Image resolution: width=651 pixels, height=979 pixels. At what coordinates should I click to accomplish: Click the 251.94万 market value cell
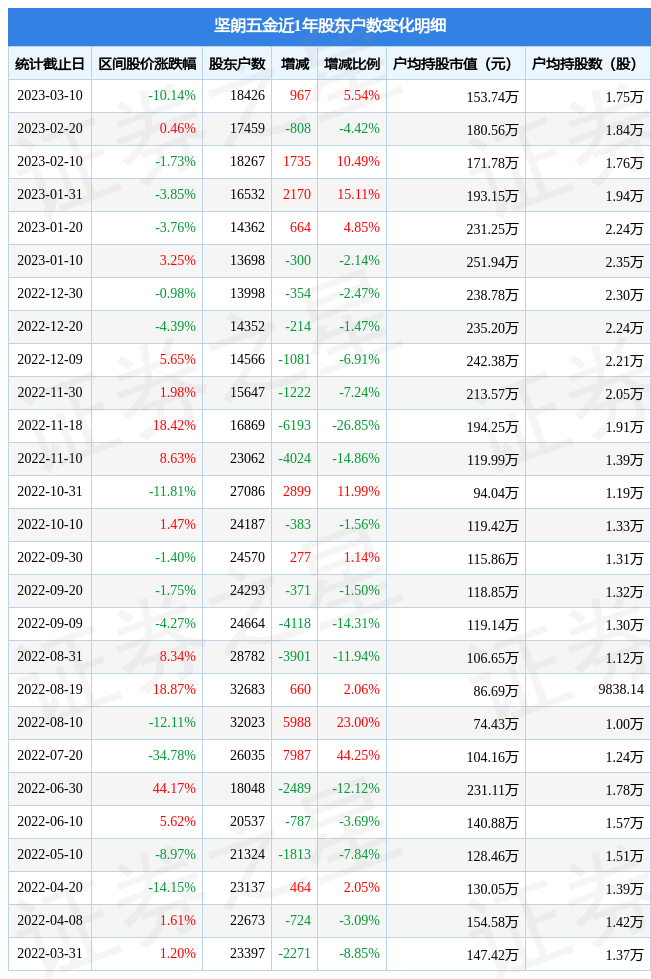pyautogui.click(x=492, y=262)
